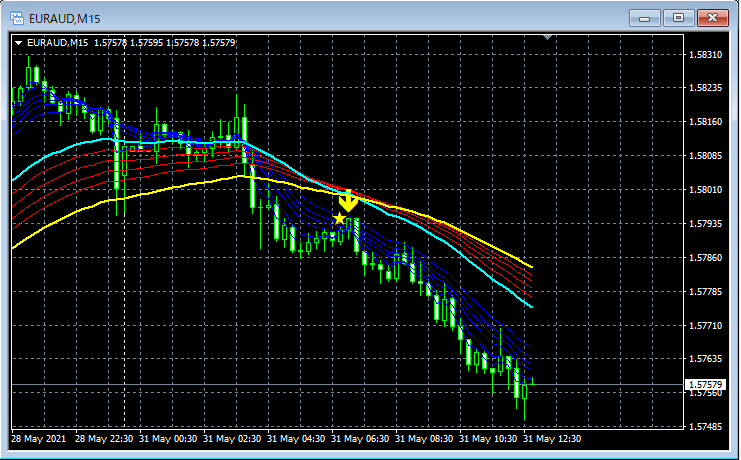Click the yellow down arrow sell signal
Screen dimensions: 741x460
pos(348,201)
